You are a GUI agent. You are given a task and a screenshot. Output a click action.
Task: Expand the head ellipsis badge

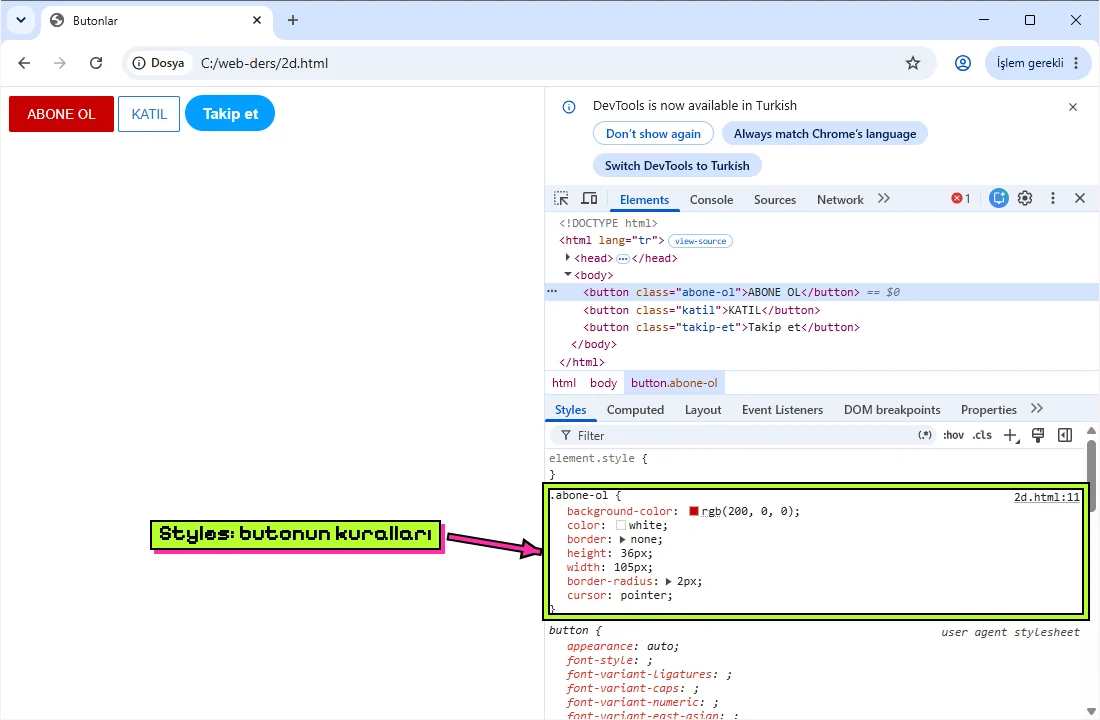(622, 258)
